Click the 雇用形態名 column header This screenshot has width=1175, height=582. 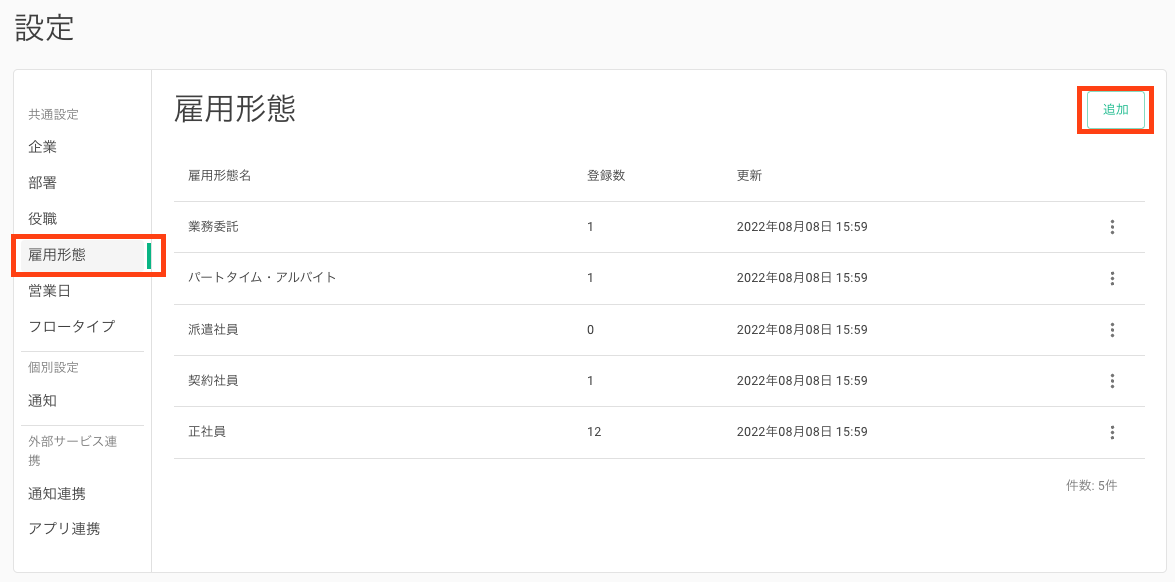click(x=220, y=176)
